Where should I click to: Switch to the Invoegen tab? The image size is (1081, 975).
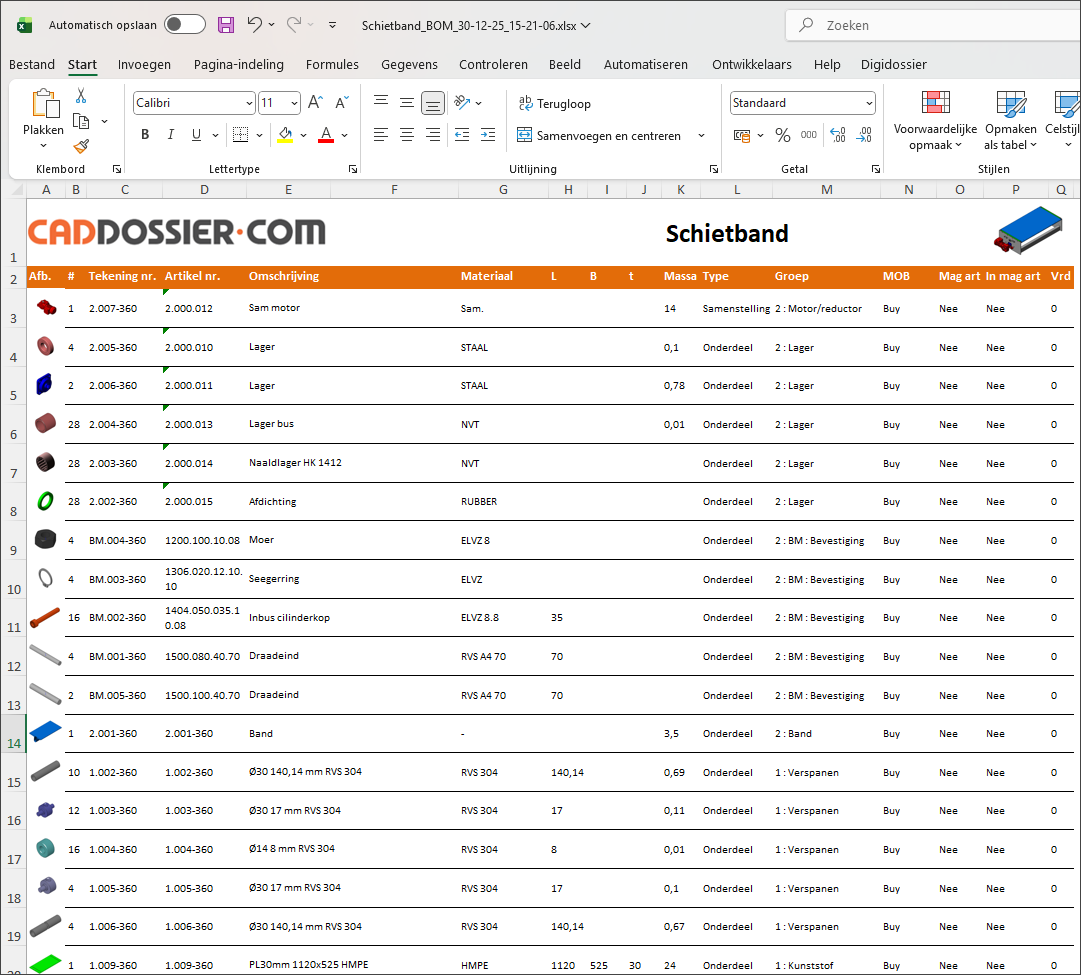(144, 65)
